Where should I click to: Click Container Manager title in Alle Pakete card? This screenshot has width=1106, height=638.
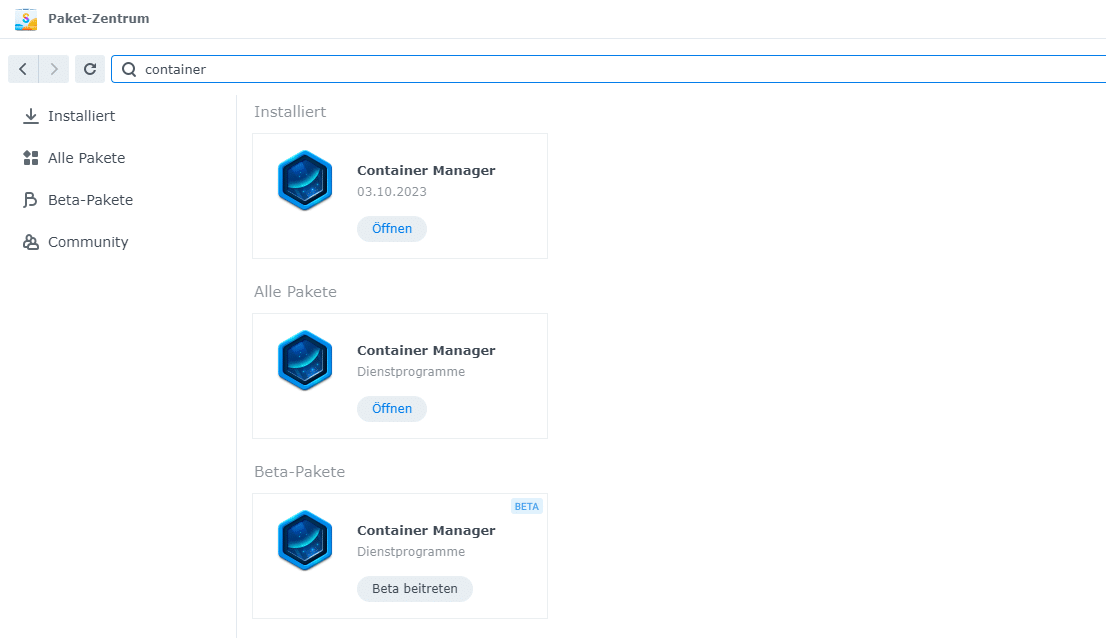click(x=426, y=350)
